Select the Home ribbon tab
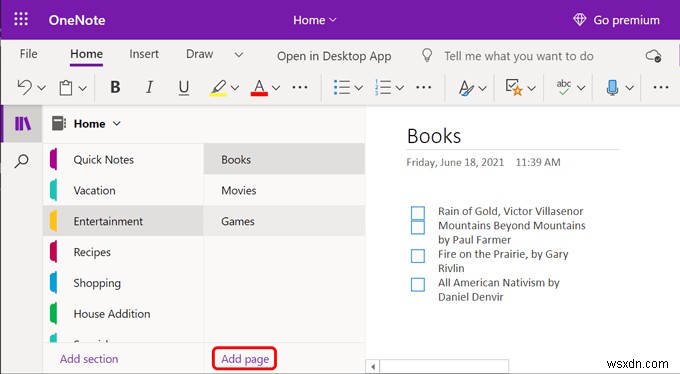This screenshot has width=680, height=374. [86, 54]
